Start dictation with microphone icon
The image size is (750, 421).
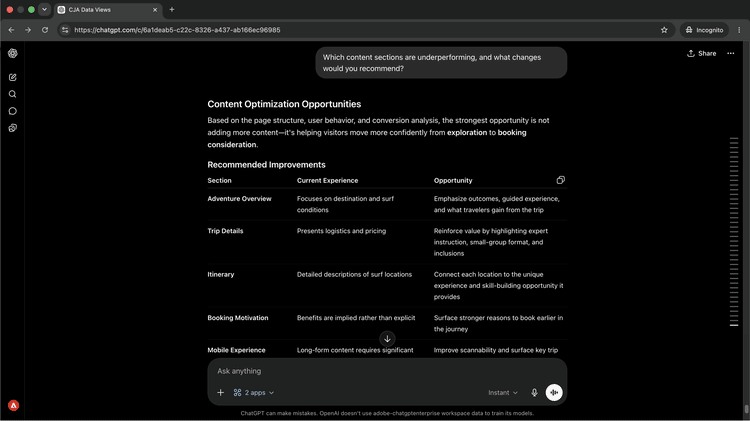pos(534,393)
